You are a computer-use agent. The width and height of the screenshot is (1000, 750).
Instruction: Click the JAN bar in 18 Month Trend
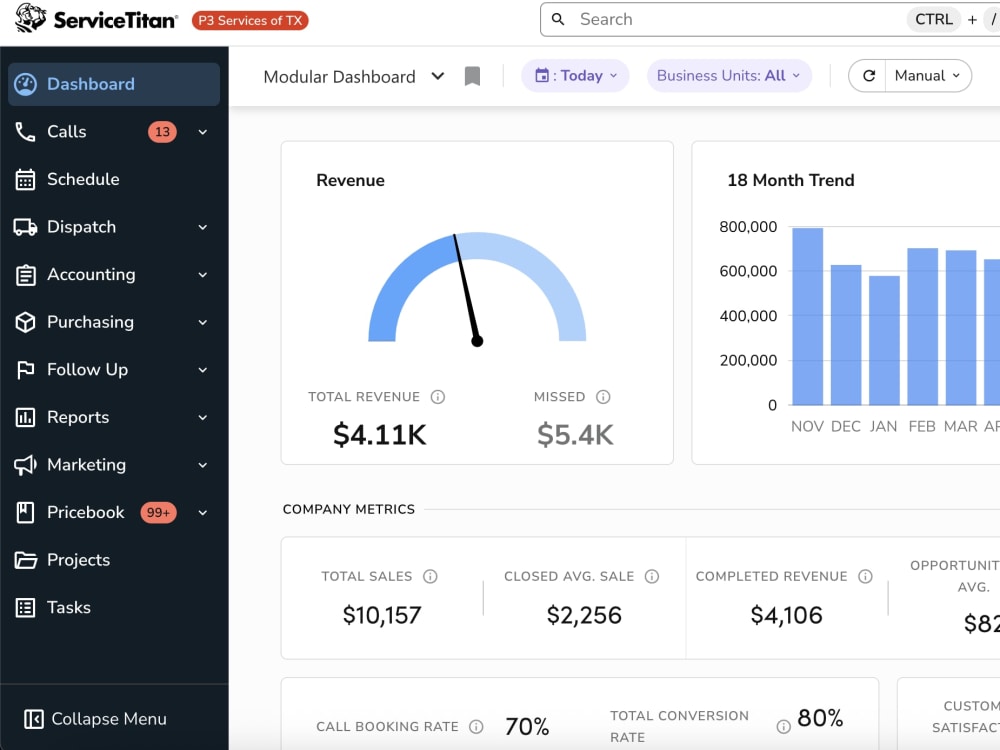[x=884, y=341]
